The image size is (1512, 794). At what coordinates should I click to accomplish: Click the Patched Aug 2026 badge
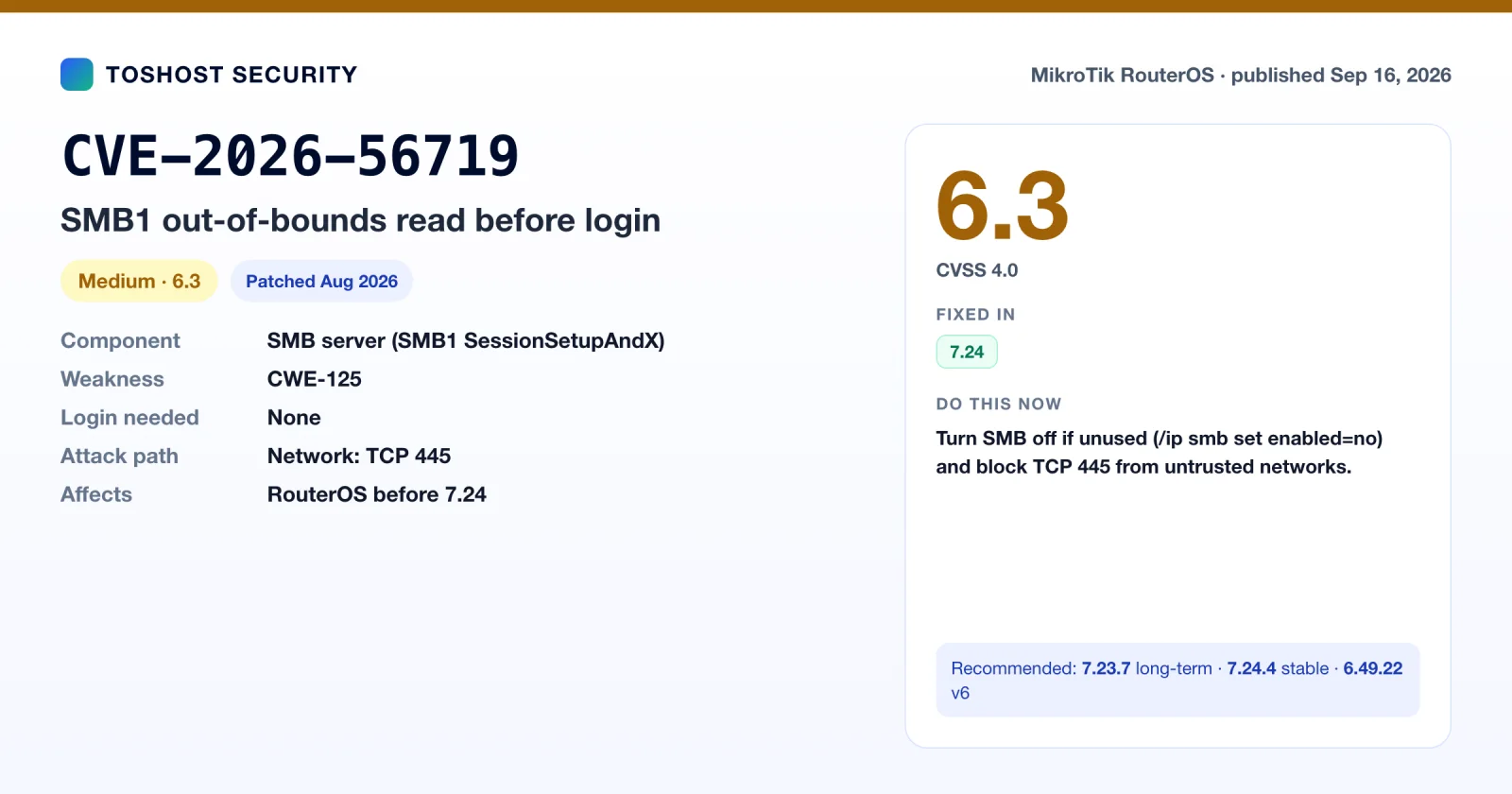point(321,281)
